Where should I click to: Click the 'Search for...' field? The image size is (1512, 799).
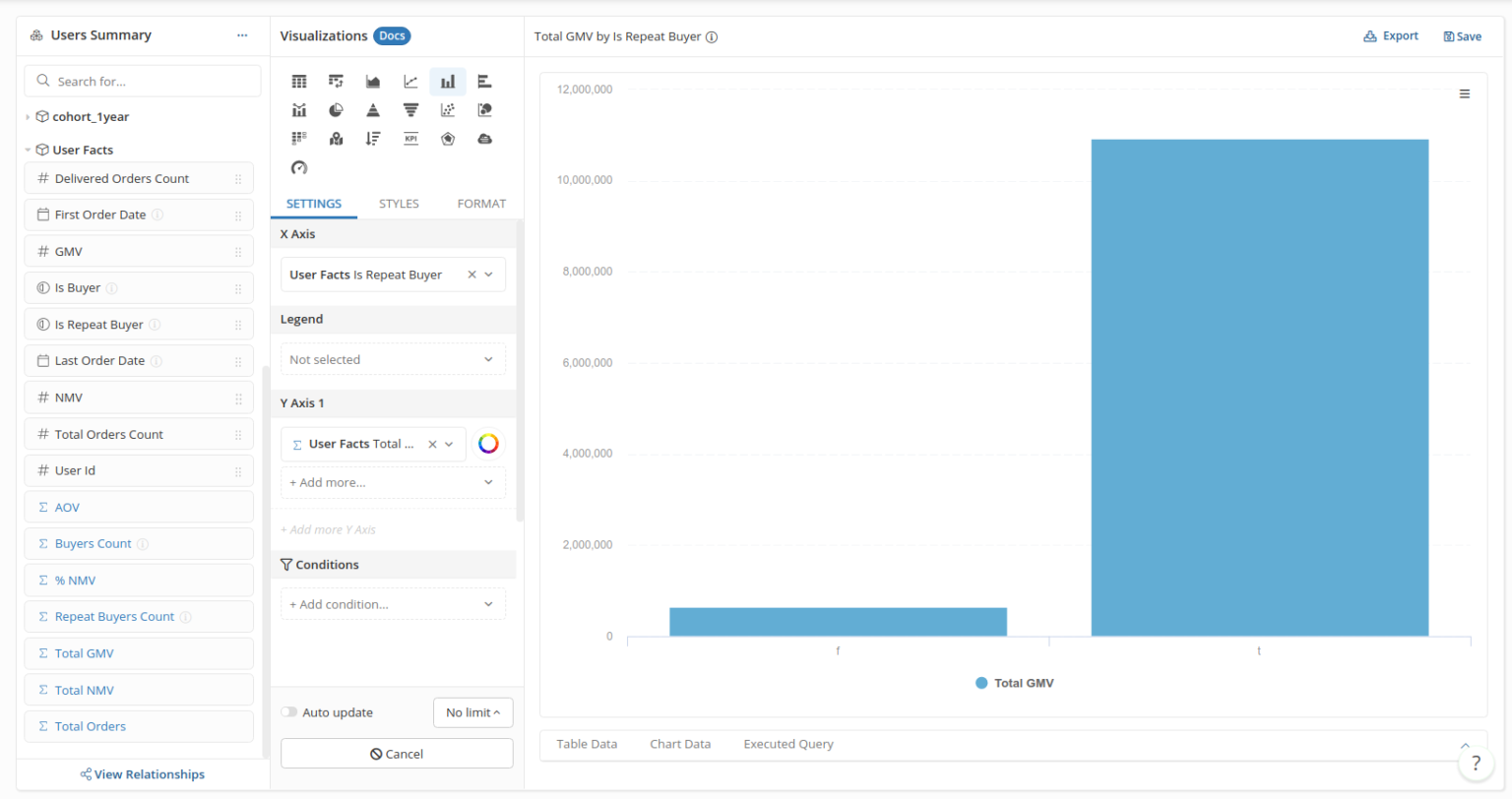tap(143, 82)
